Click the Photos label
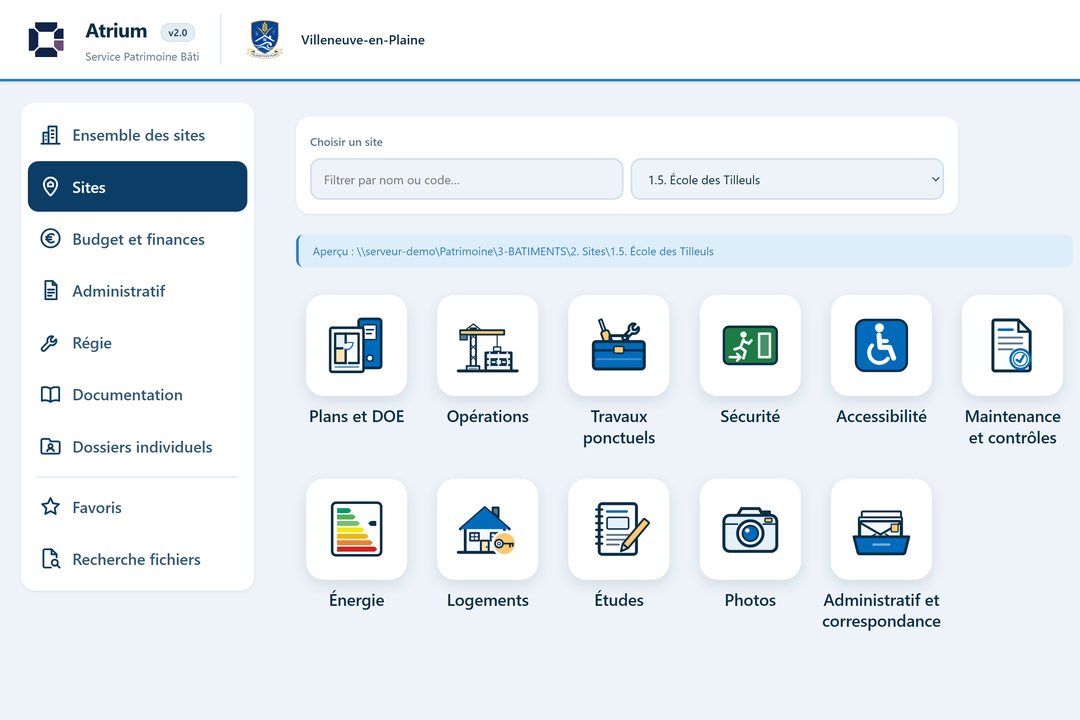The width and height of the screenshot is (1080, 720). point(750,600)
